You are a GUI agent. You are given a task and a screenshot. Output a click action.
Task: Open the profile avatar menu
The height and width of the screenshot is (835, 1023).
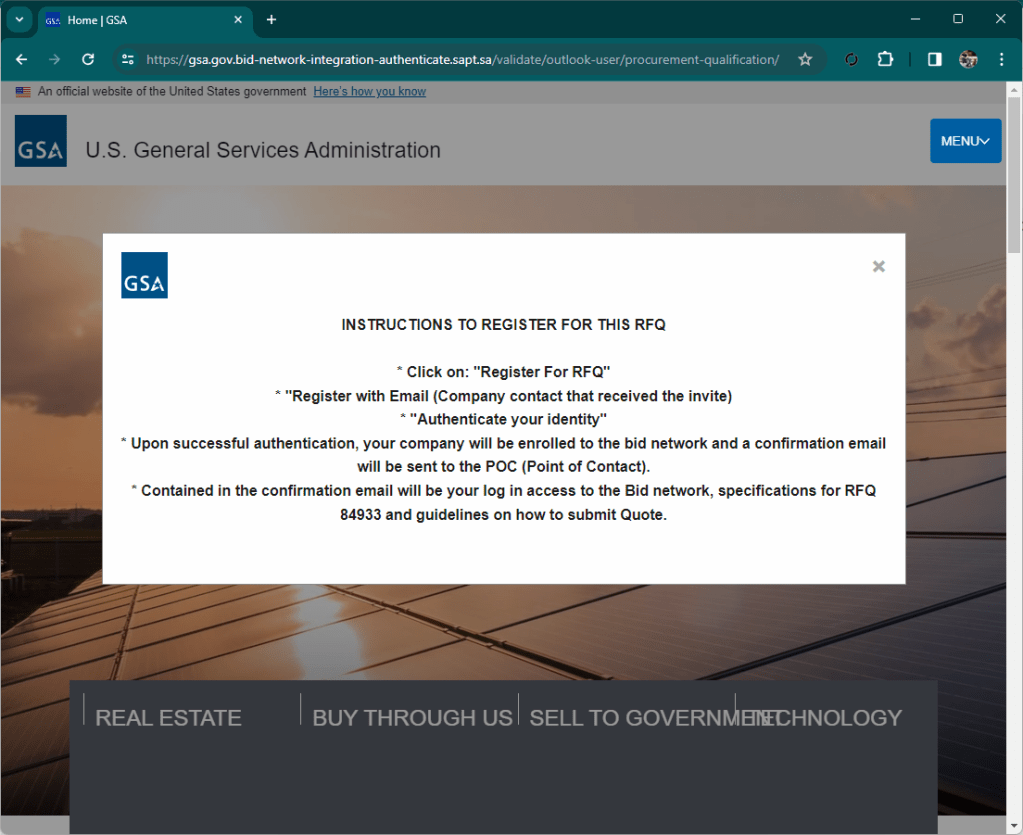(x=968, y=59)
